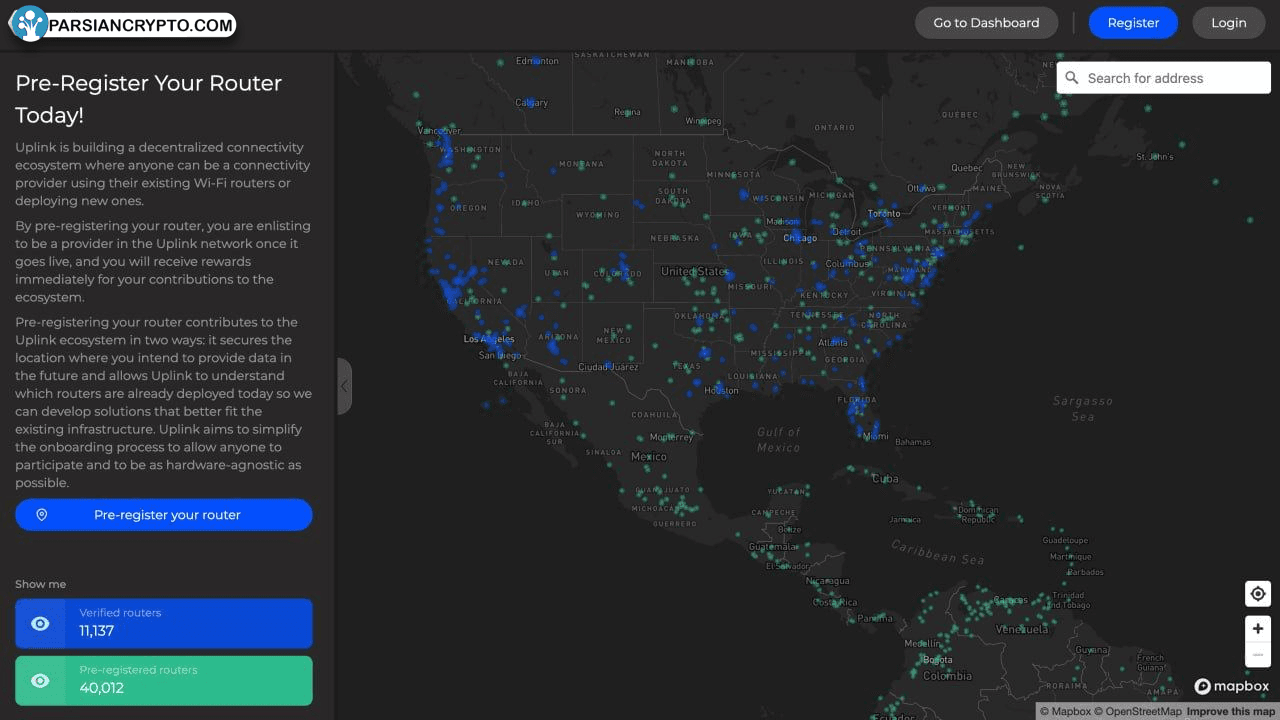
Task: Click the Login button
Action: [1229, 23]
